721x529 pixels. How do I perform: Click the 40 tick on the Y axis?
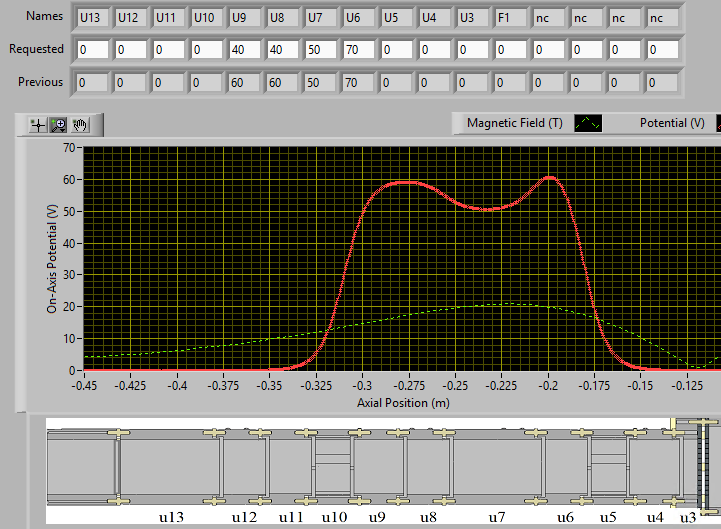point(69,243)
